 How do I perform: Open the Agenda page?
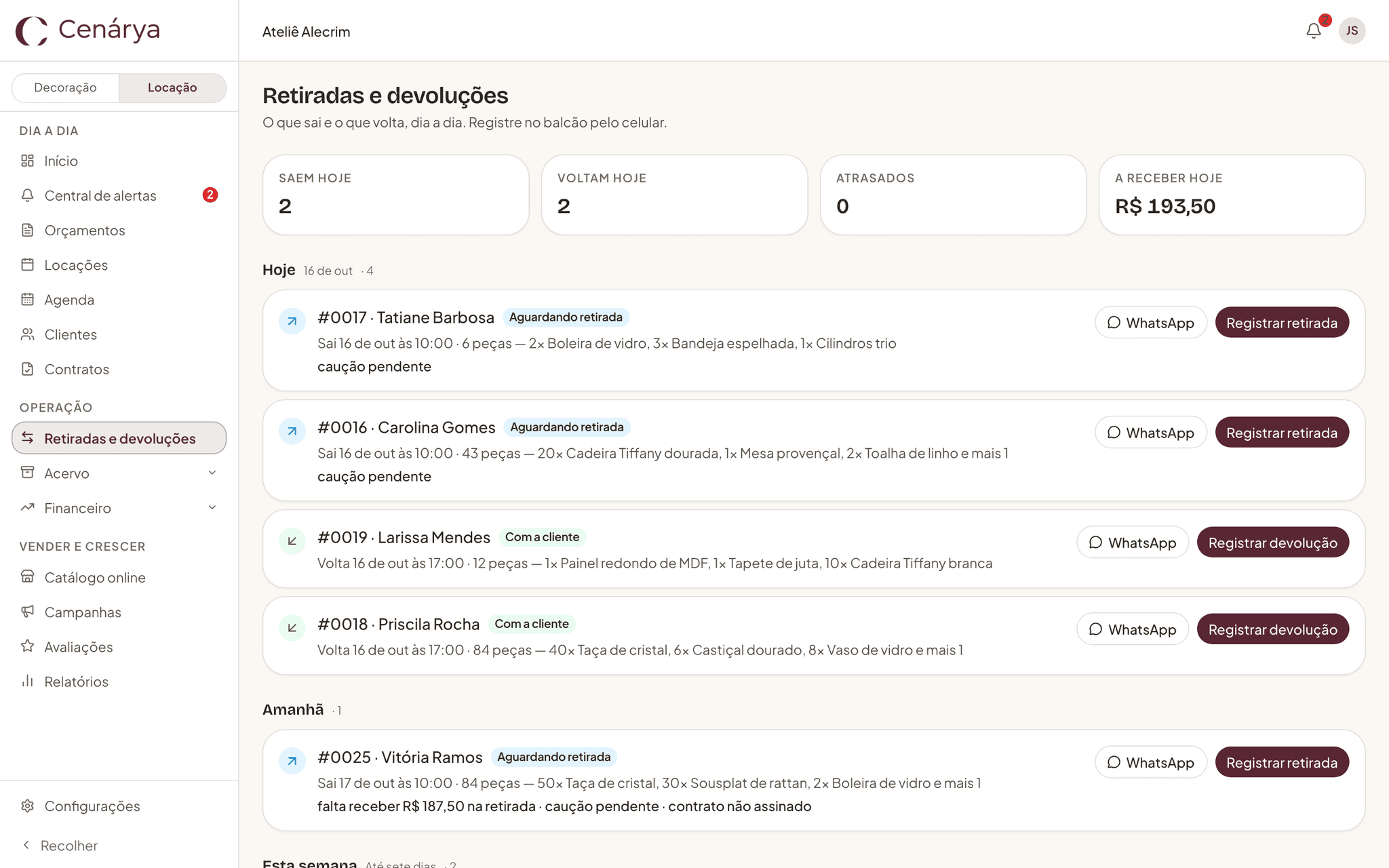119,300
